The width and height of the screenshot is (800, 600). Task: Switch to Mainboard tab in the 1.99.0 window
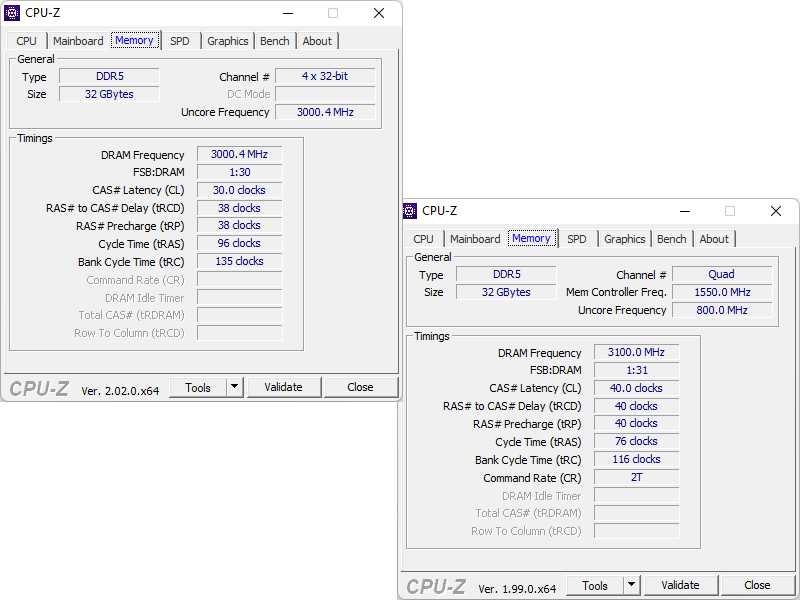pos(475,239)
